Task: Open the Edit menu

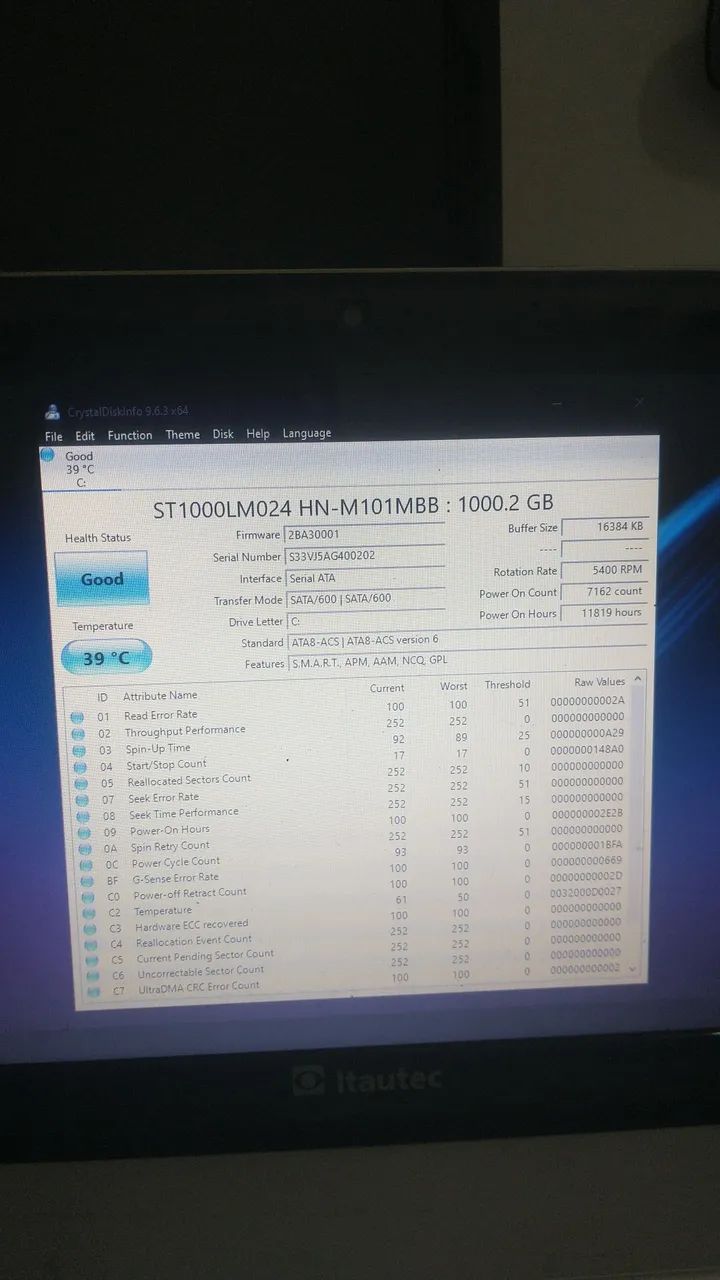Action: tap(85, 436)
